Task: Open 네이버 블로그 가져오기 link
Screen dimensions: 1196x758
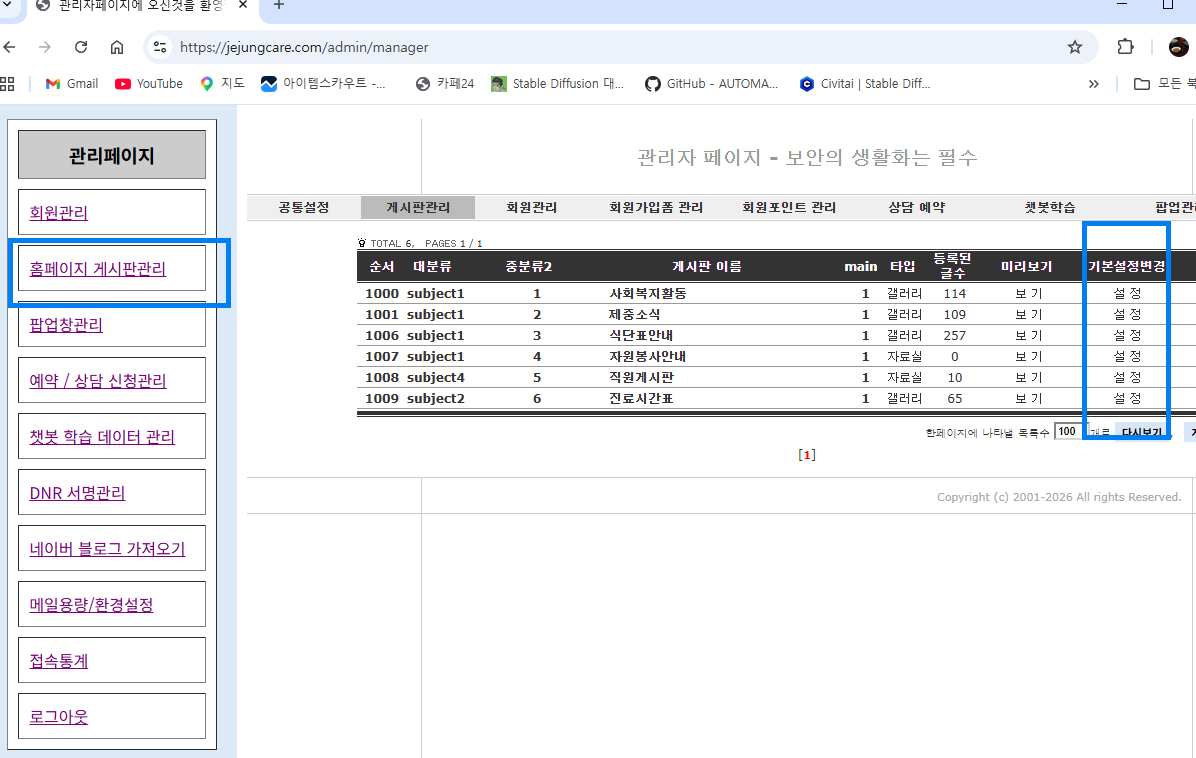Action: click(x=108, y=548)
